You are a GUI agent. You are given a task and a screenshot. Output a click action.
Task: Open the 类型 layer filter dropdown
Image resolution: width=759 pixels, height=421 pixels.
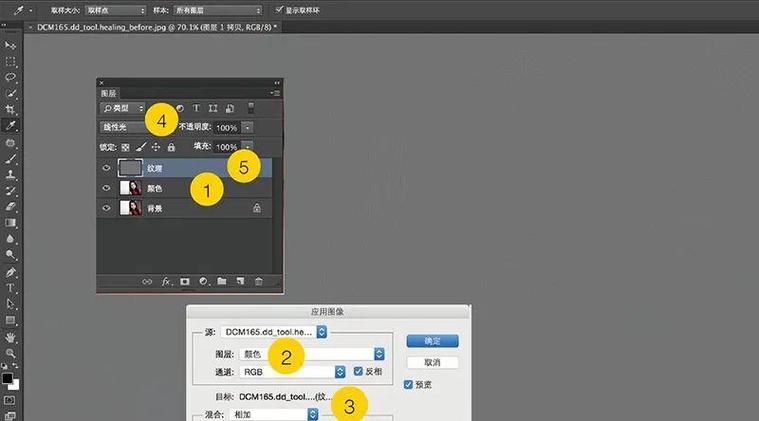point(122,108)
